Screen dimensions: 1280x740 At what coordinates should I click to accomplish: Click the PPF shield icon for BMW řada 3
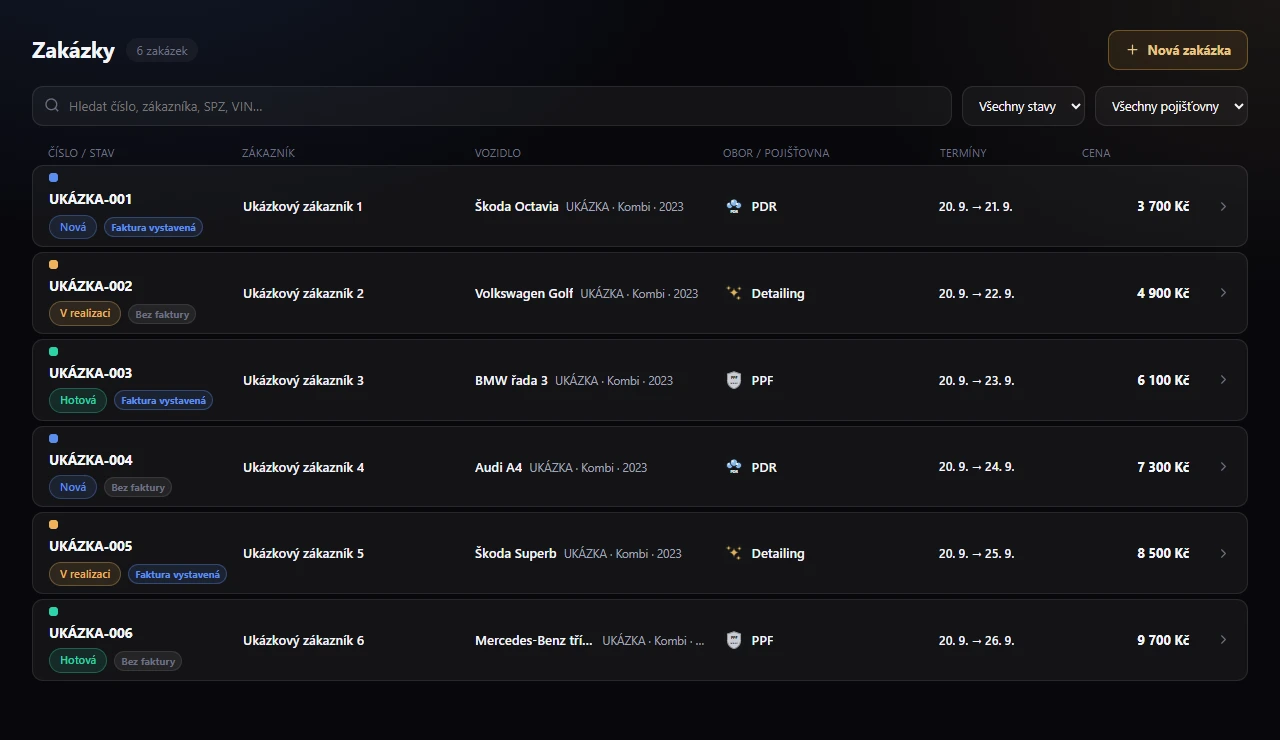(x=734, y=380)
